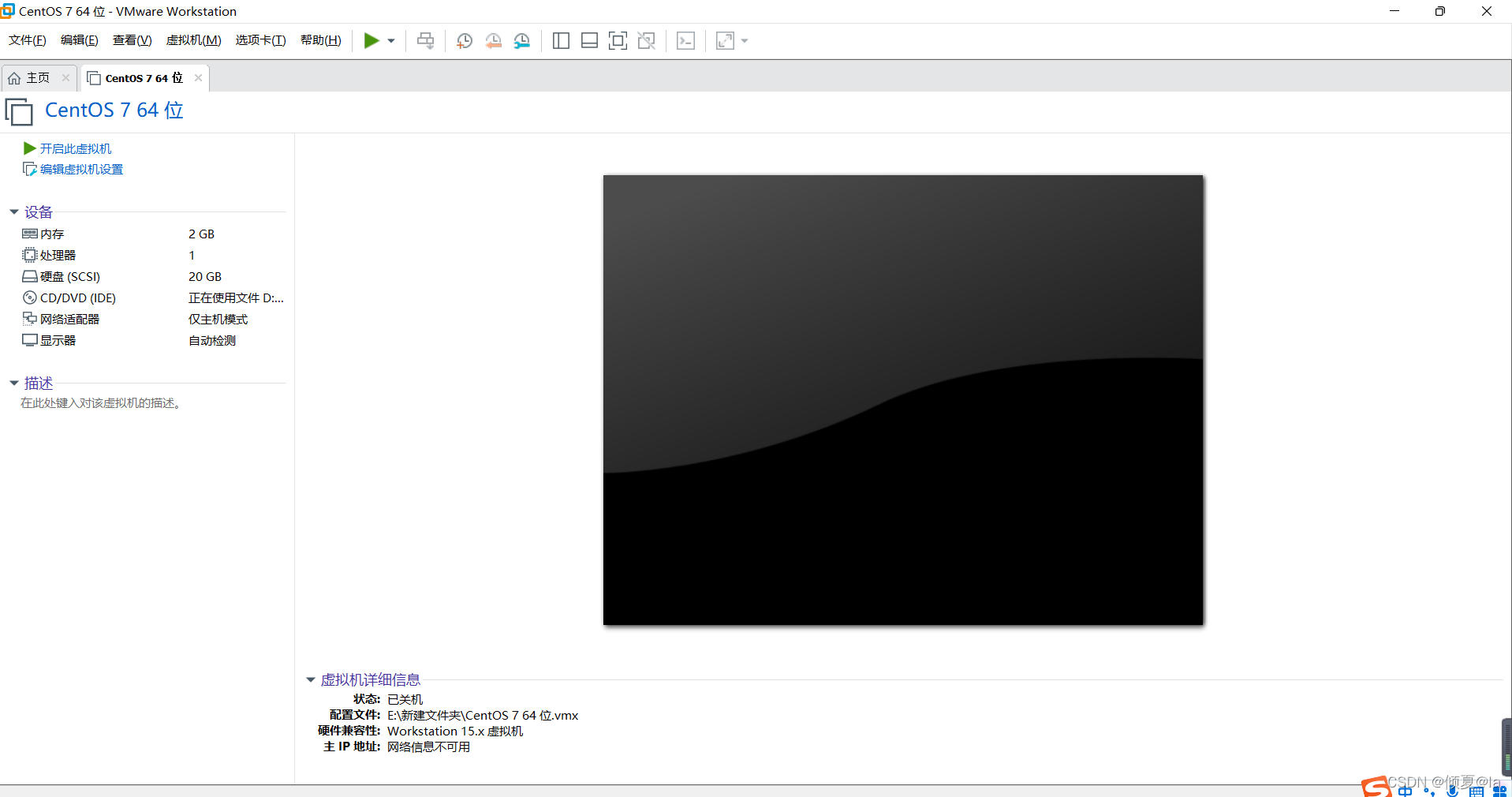Screen dimensions: 1512x797
Task: Click the stretch guest display icon
Action: (x=725, y=41)
